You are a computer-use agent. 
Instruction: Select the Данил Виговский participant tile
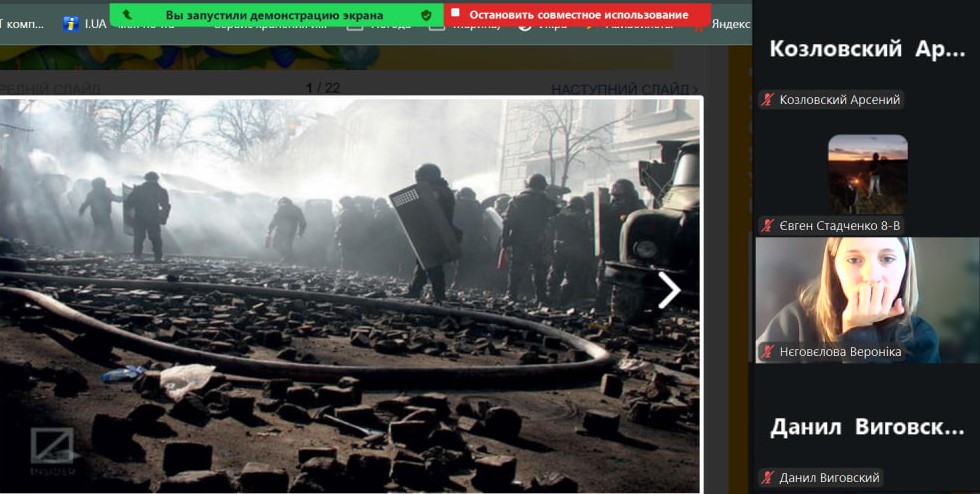[x=866, y=428]
